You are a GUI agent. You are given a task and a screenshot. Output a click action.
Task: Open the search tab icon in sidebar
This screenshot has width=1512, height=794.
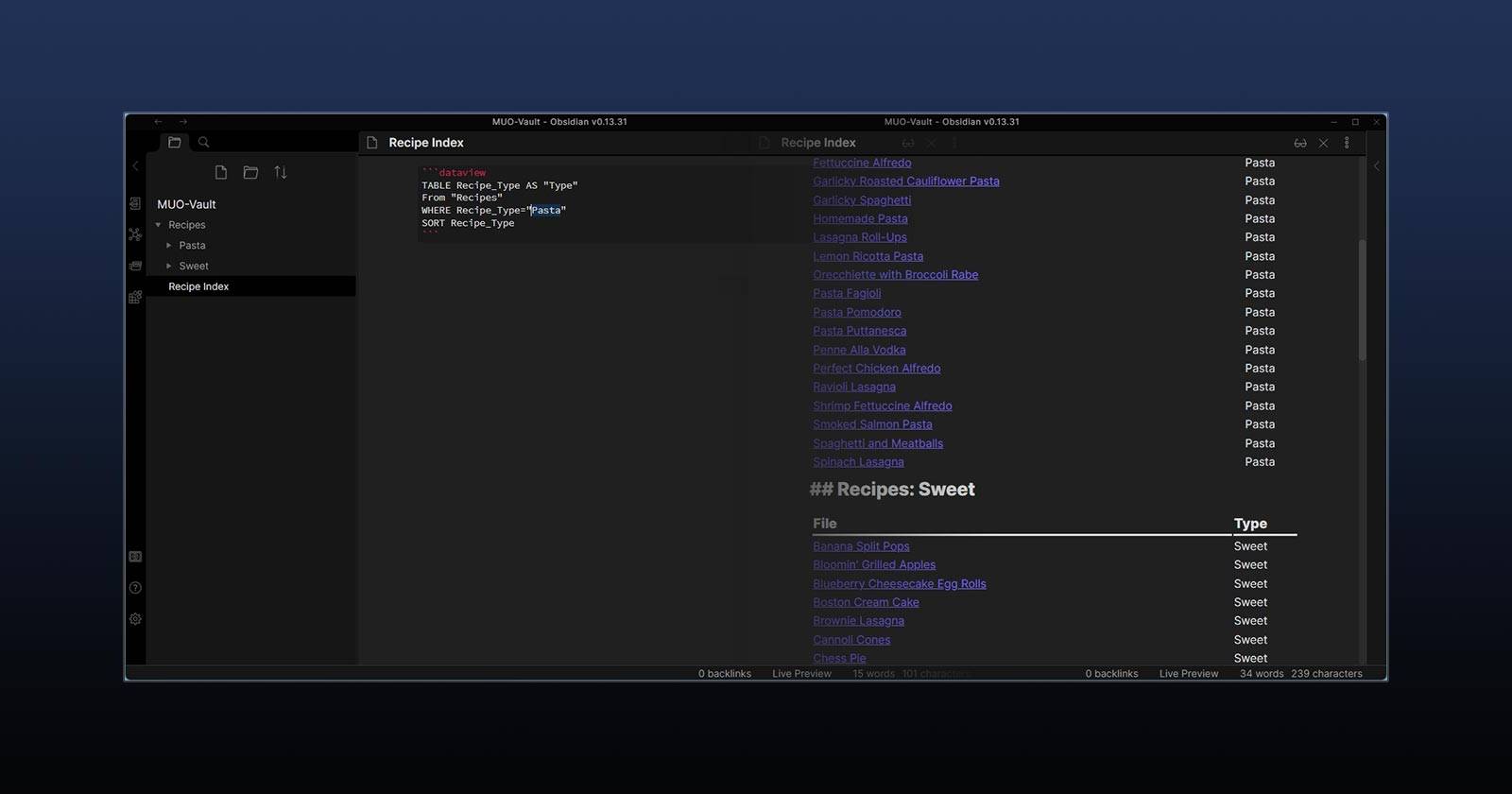click(203, 142)
